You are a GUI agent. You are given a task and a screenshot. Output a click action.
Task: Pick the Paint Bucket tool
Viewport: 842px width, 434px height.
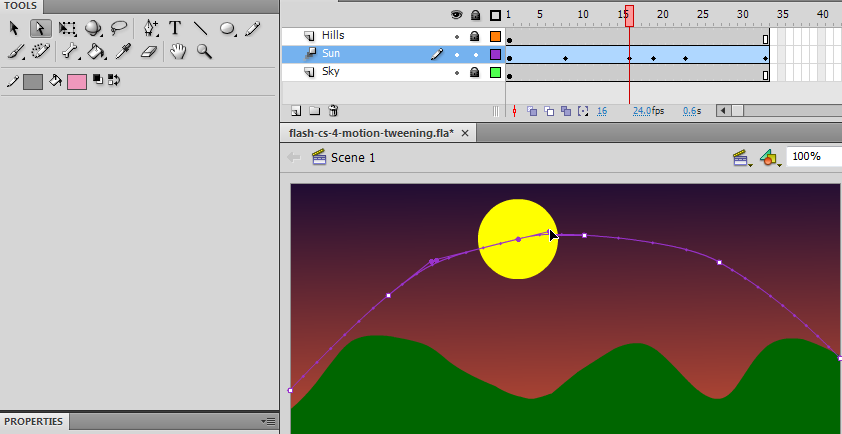click(x=96, y=51)
